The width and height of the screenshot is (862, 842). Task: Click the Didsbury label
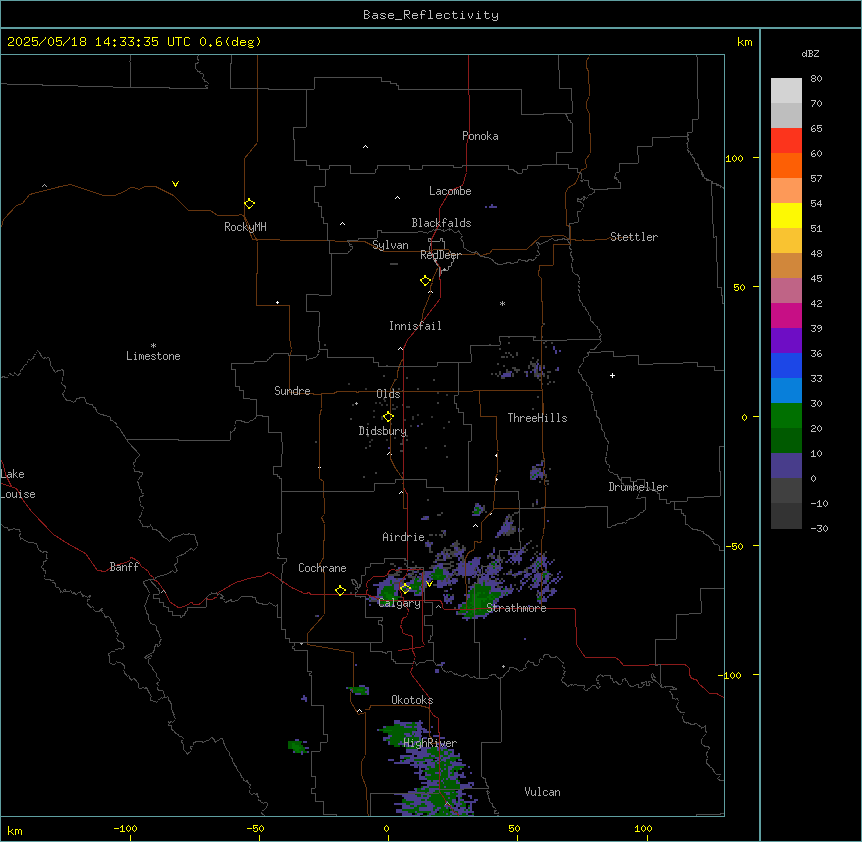[383, 431]
